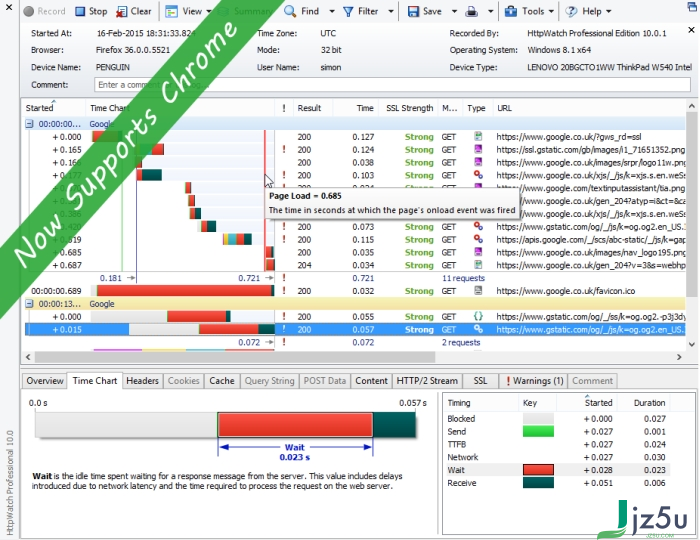The height and width of the screenshot is (540, 700).
Task: Open the Tools menu
Action: (x=529, y=11)
